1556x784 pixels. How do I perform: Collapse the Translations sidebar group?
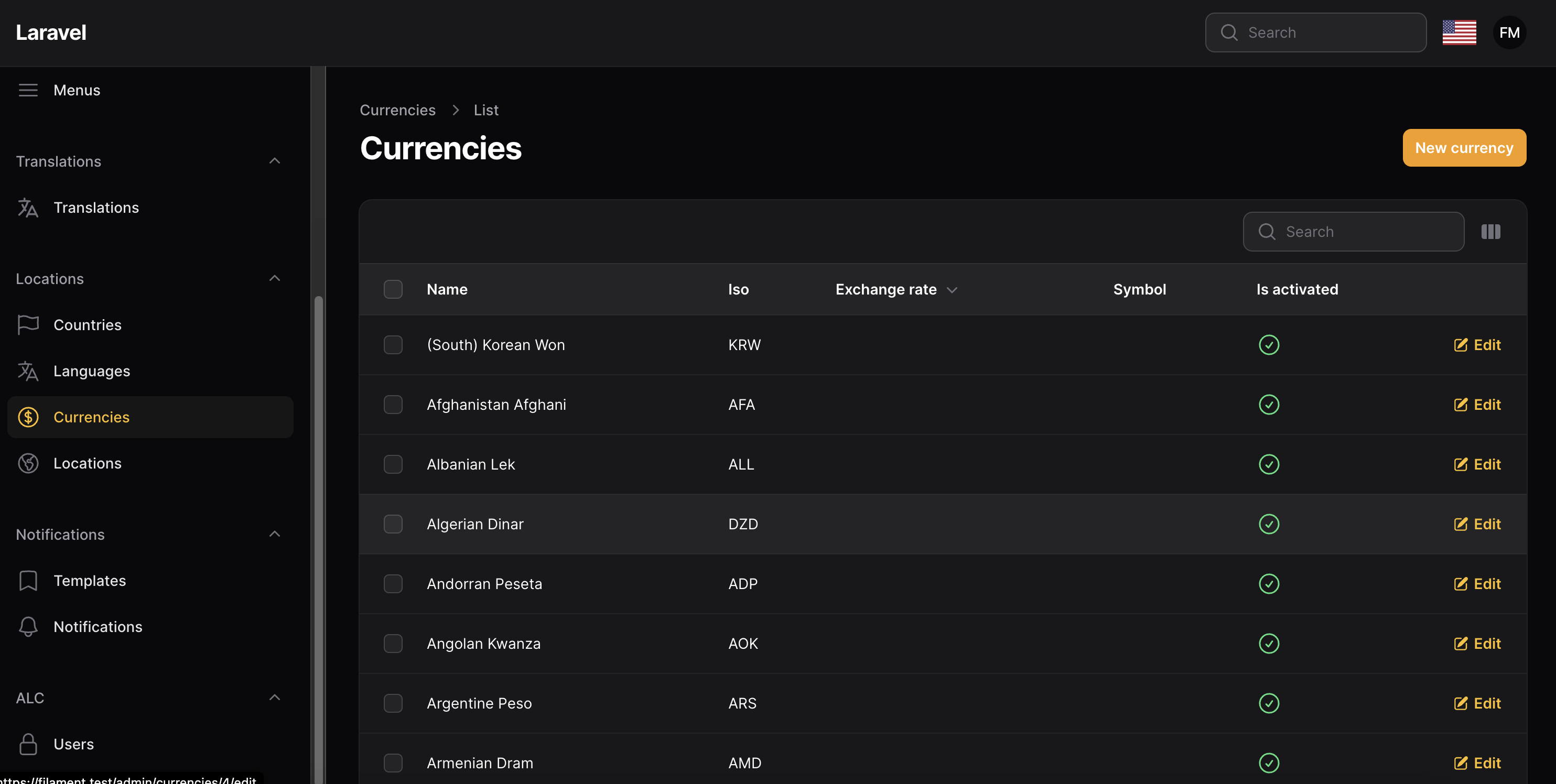pos(274,161)
